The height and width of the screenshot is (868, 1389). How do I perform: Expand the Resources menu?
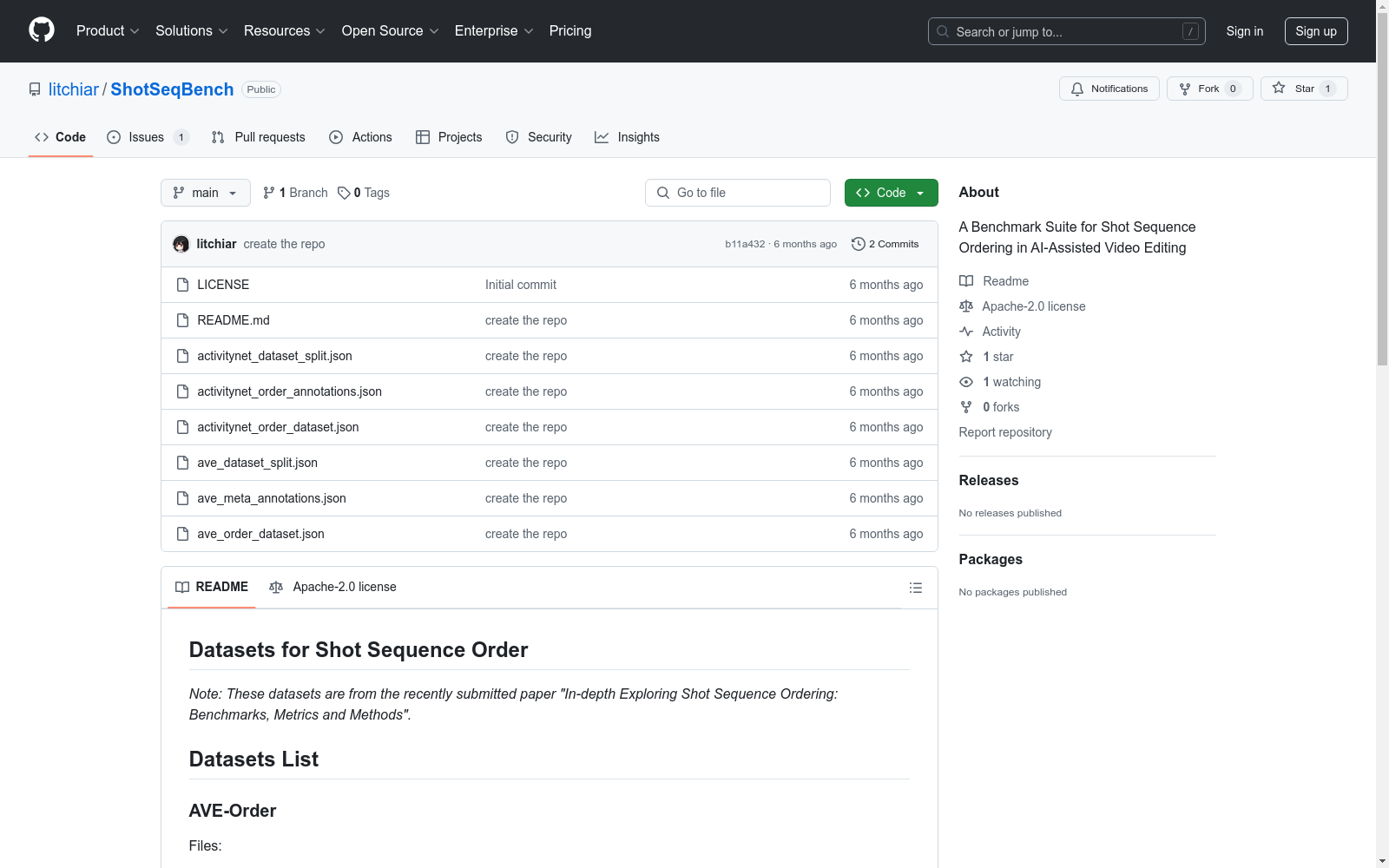click(x=285, y=31)
